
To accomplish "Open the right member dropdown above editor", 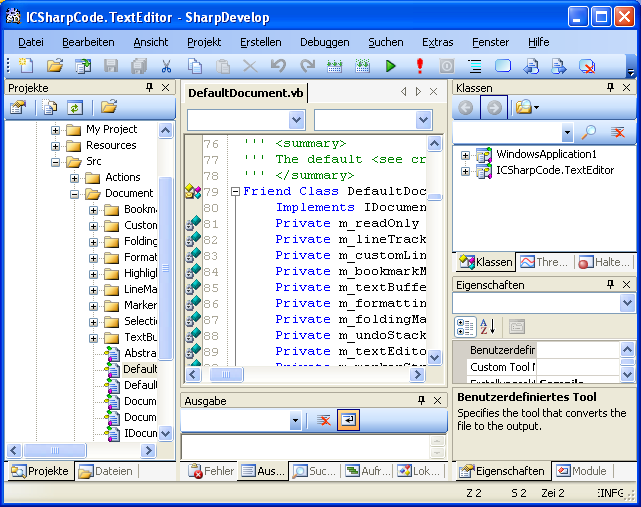I will click(424, 120).
